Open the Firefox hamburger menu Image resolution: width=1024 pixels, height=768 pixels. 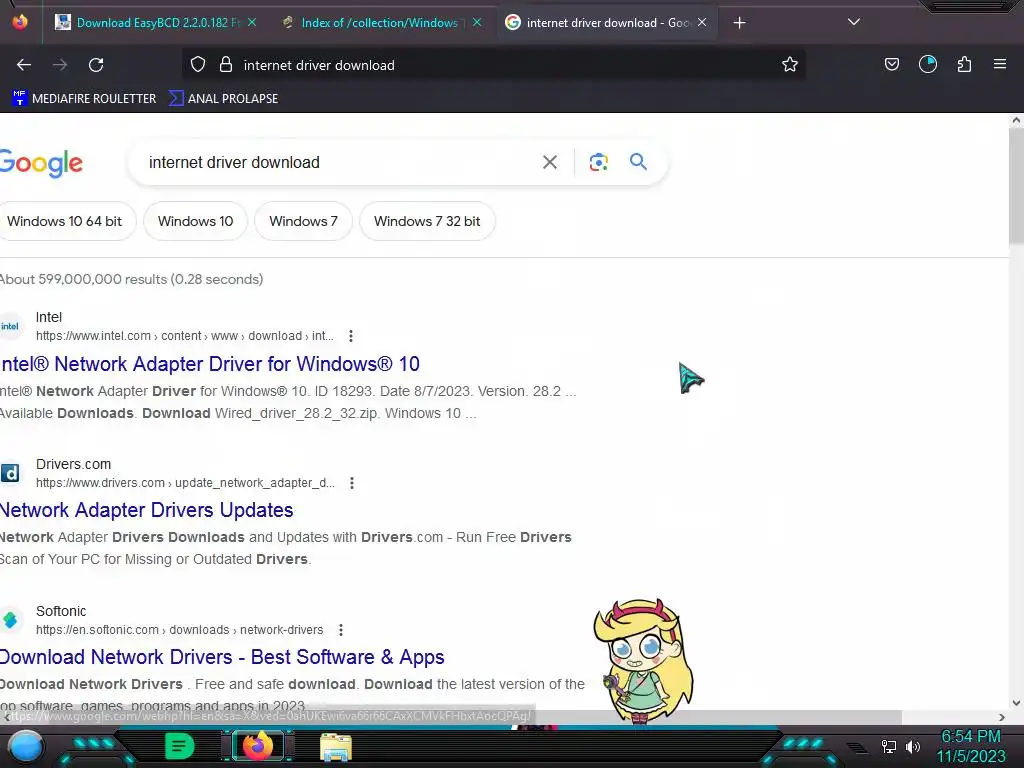click(1000, 64)
